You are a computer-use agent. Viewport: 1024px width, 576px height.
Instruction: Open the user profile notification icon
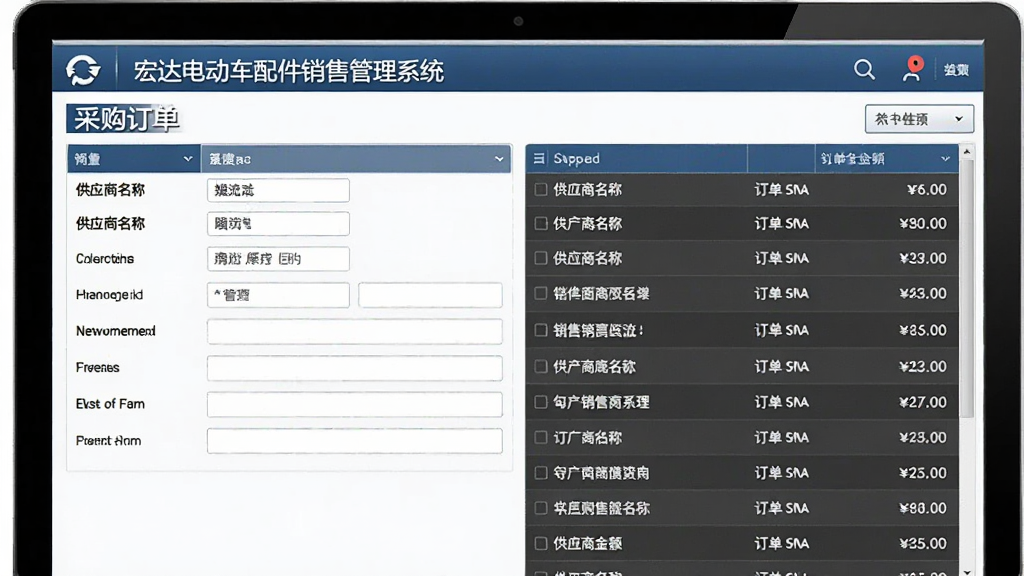click(912, 69)
